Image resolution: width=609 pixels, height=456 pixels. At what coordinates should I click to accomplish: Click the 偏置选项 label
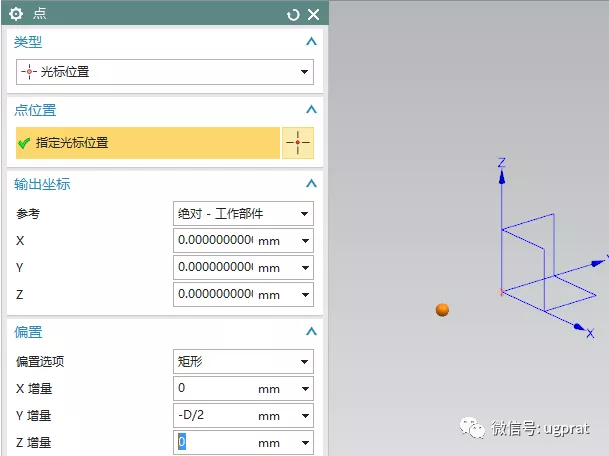(40, 362)
